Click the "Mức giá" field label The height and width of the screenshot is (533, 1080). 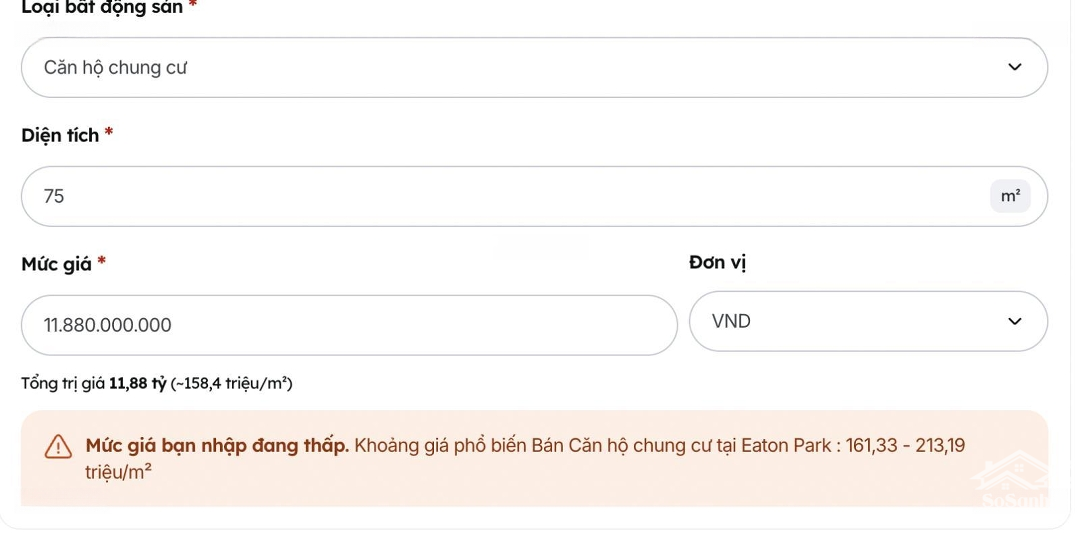56,265
